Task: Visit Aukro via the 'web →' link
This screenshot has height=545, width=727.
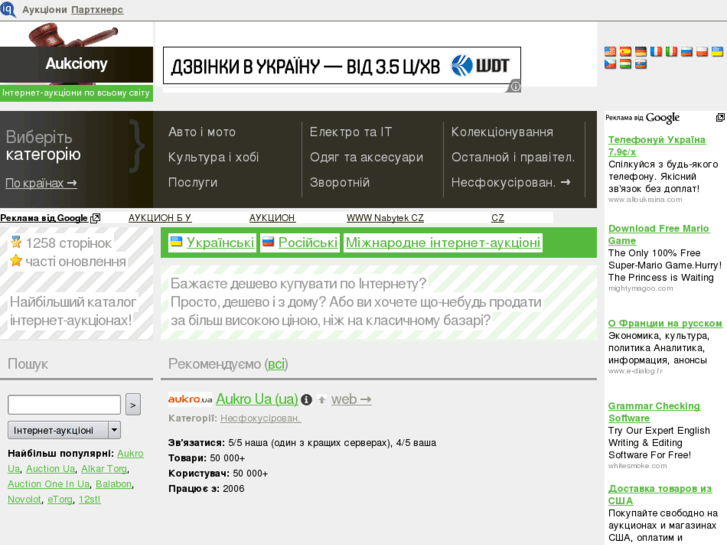Action: coord(351,399)
